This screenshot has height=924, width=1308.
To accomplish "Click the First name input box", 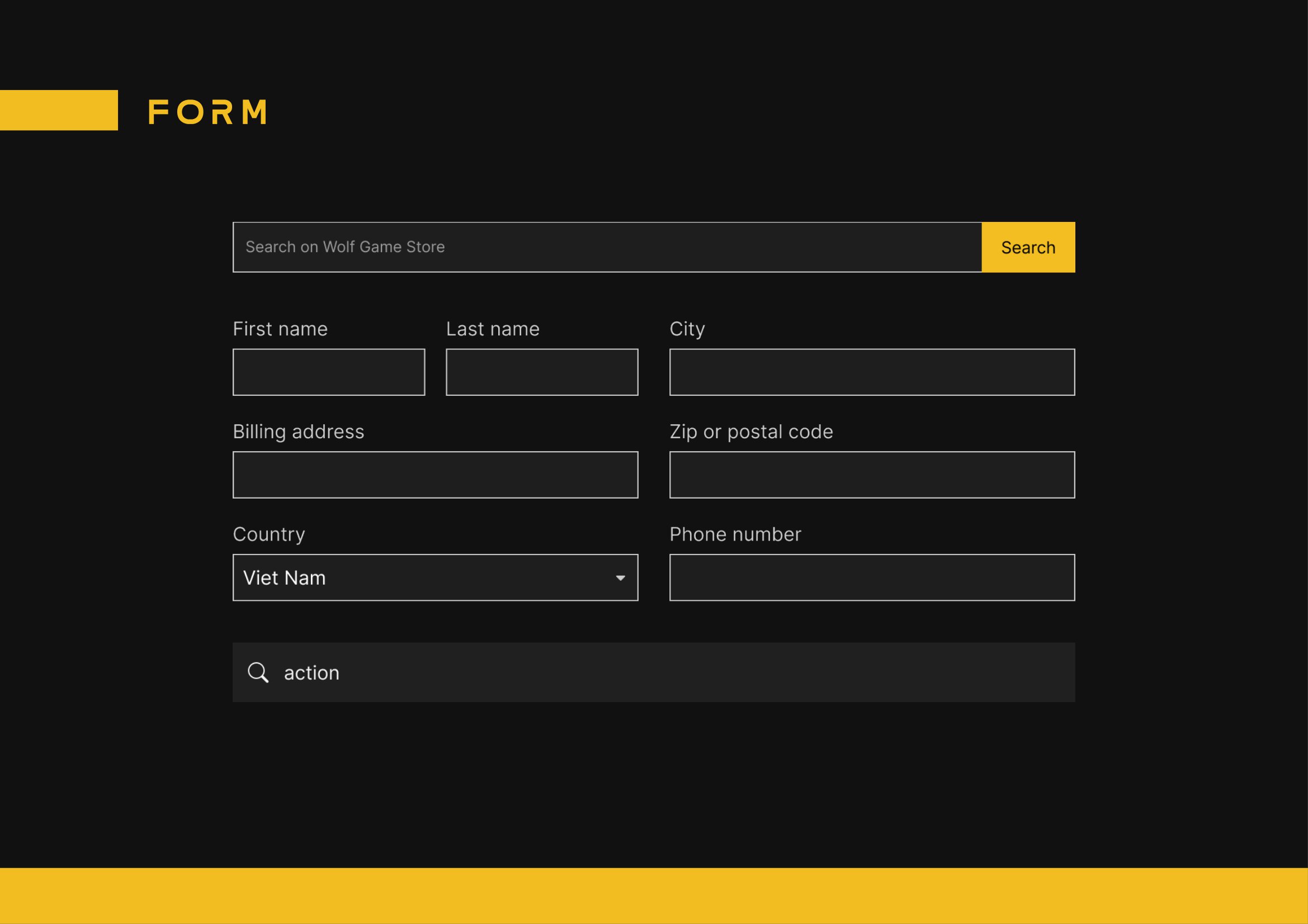I will 329,372.
